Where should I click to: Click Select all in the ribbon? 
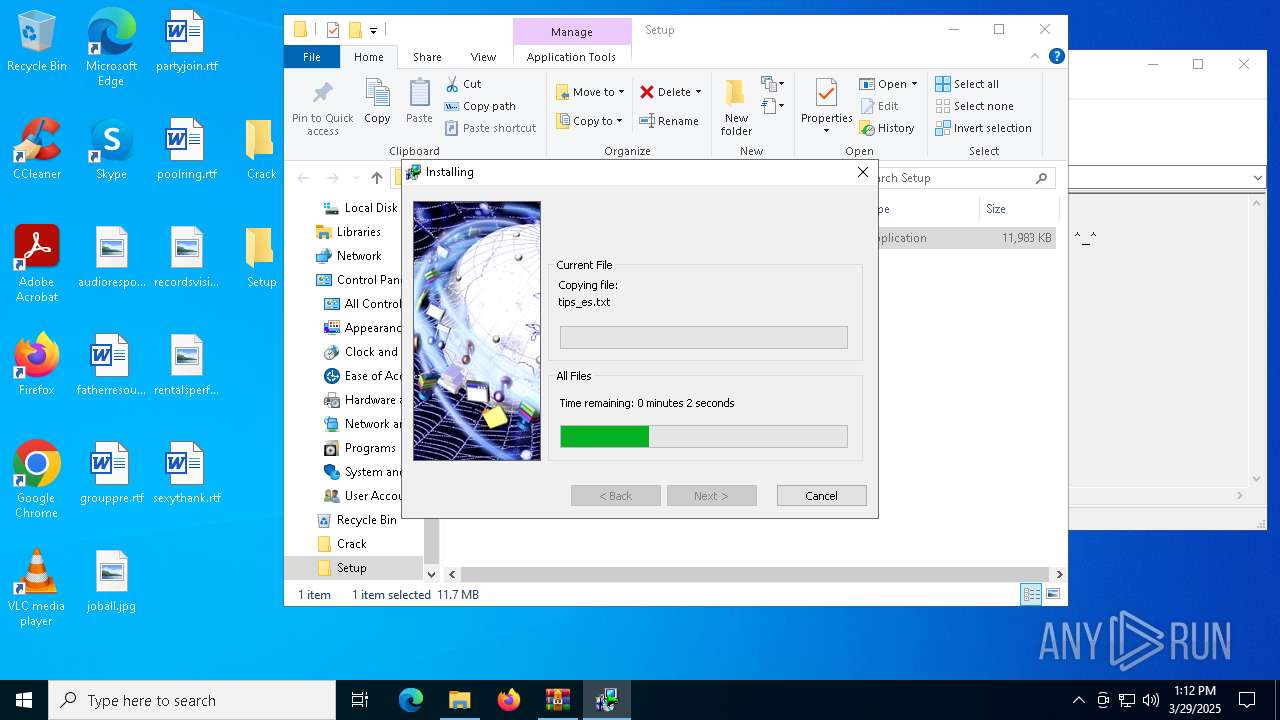967,84
